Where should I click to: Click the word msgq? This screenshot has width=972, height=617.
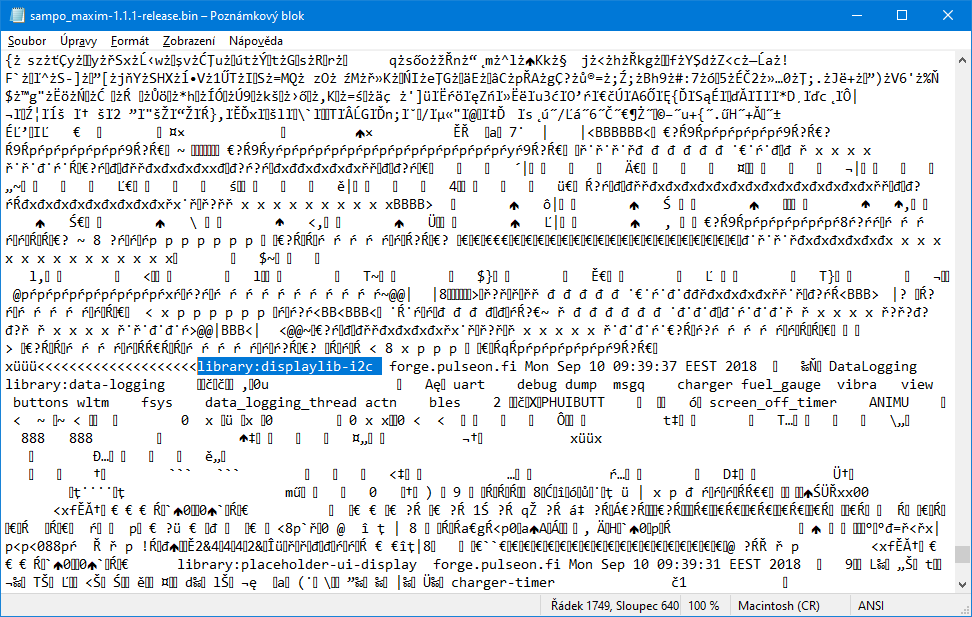tap(629, 384)
